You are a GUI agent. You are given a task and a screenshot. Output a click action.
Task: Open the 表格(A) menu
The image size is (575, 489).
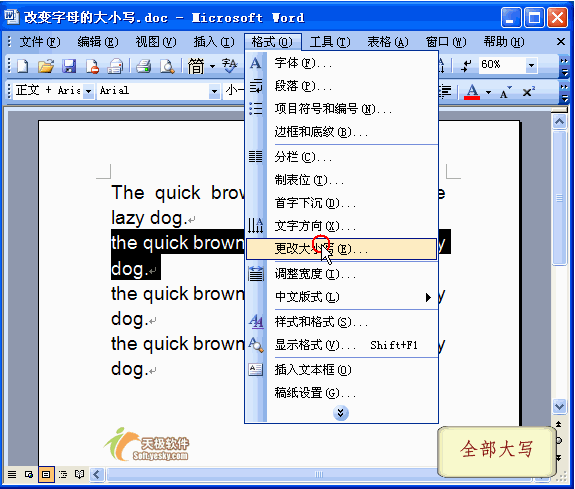pyautogui.click(x=388, y=42)
